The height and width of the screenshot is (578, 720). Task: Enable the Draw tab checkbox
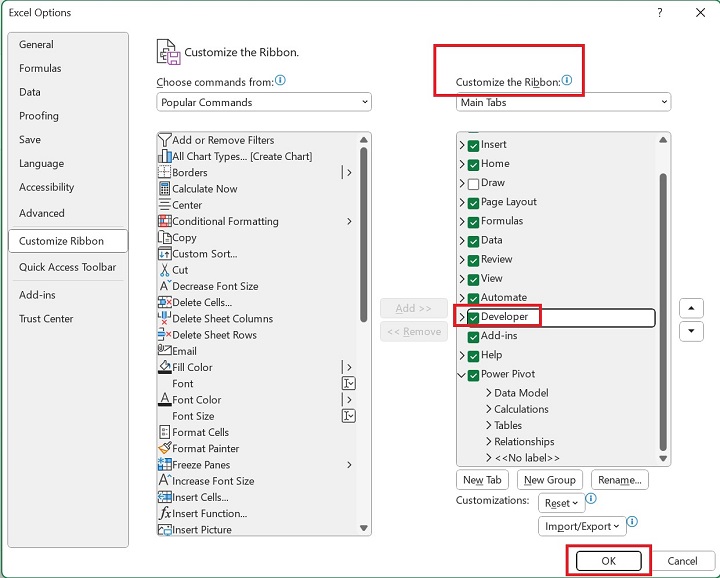[474, 184]
